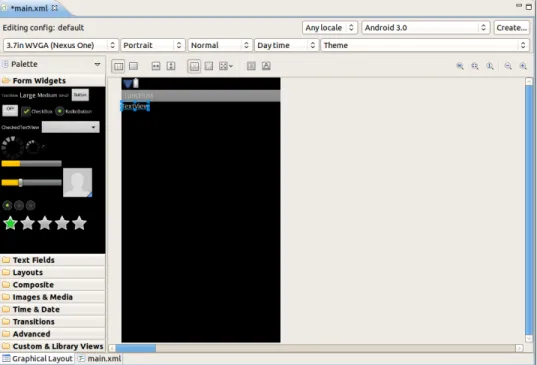Open the Normal dock mode dropdown
The image size is (537, 365).
[220, 45]
